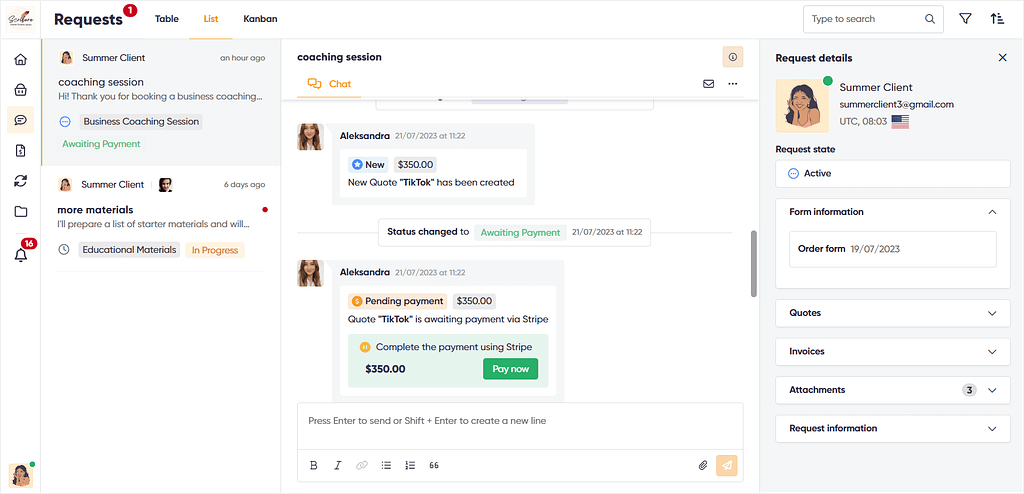Screen dimensions: 1024x494
Task: Expand the Quotes section
Action: (893, 313)
